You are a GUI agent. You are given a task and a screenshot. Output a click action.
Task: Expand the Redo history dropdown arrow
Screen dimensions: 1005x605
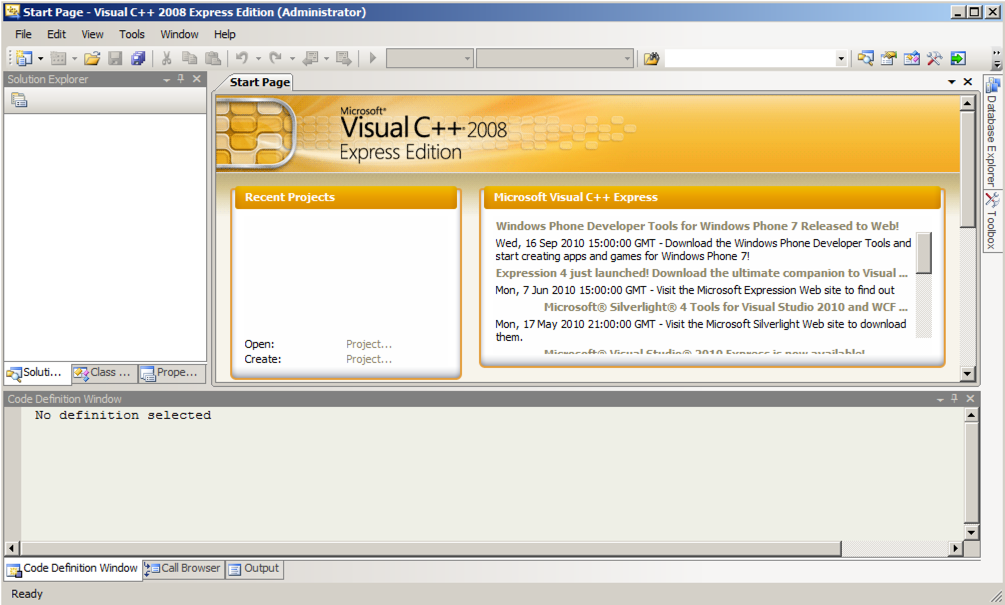[x=292, y=58]
